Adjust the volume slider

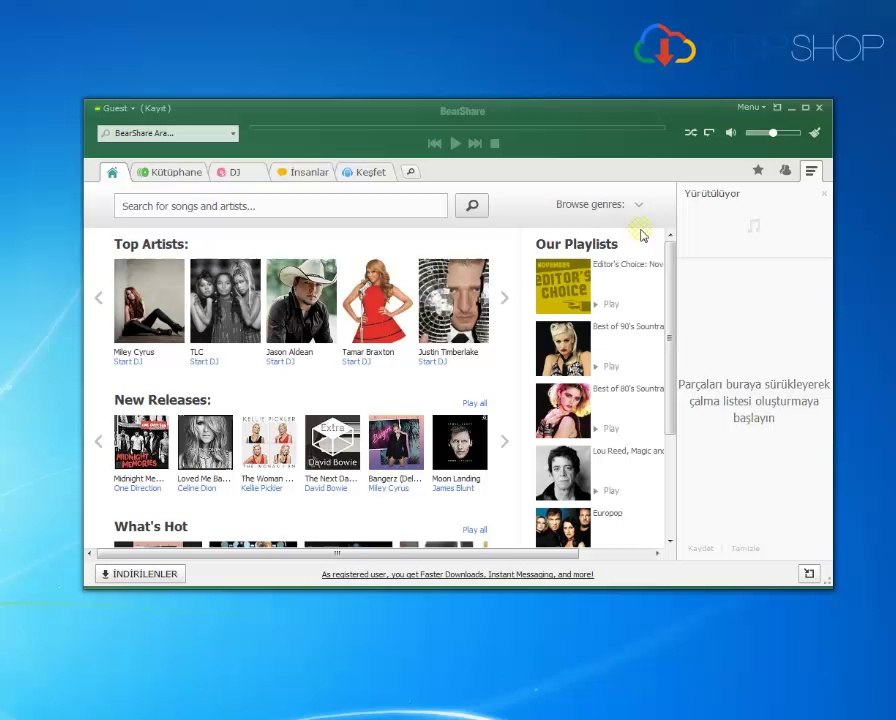(773, 132)
